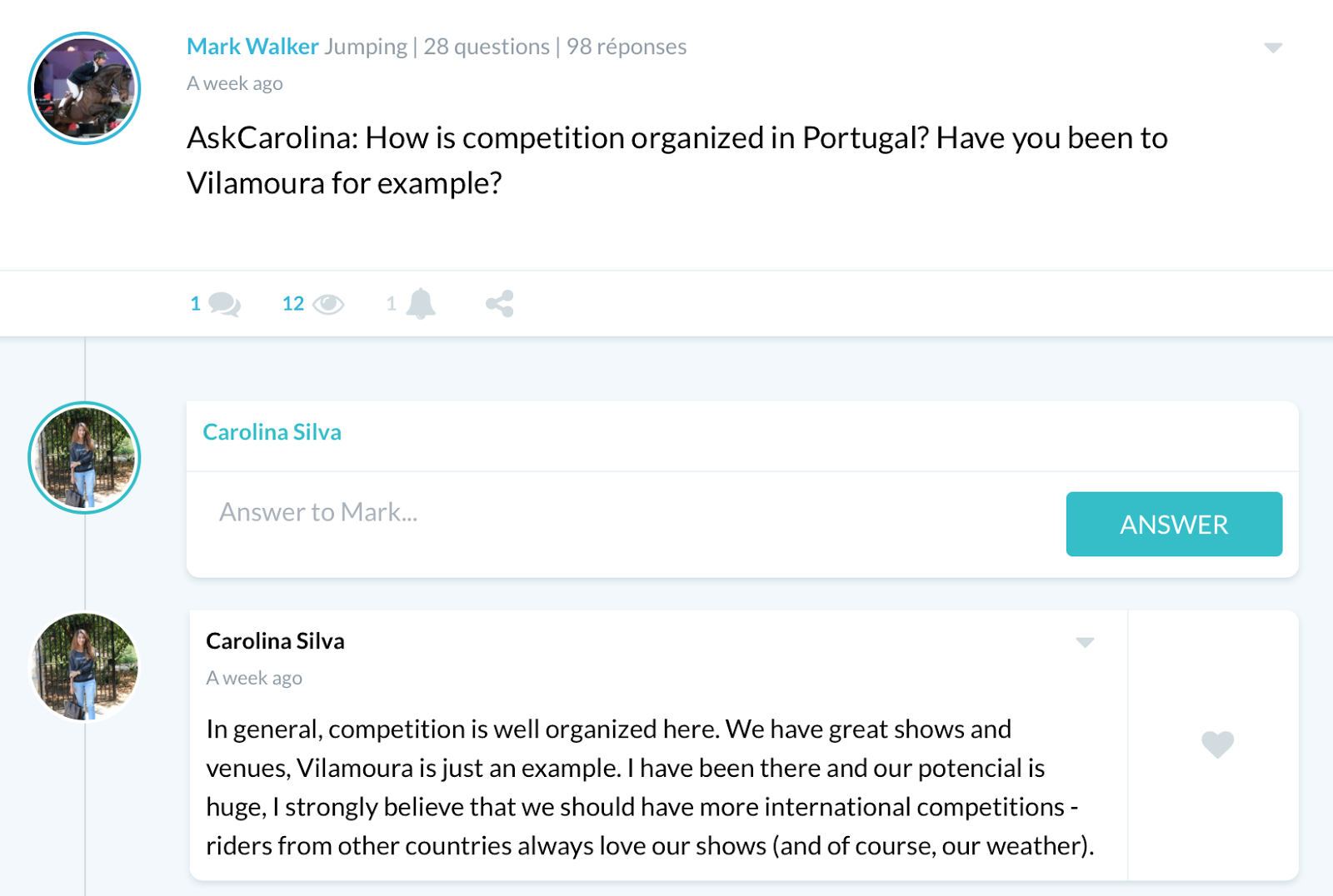The height and width of the screenshot is (896, 1333).
Task: Click Carolina's avatar next to posted answer
Action: [84, 666]
